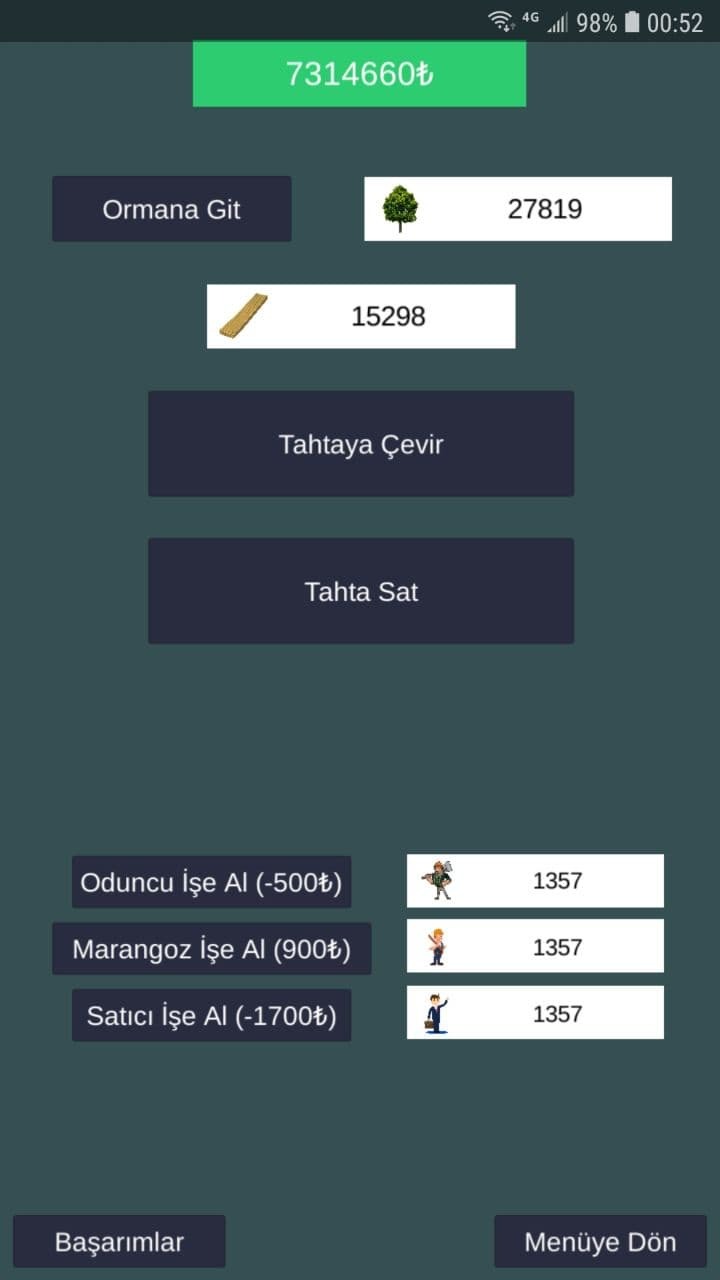Hire a carpenter via Marangoz İşe Al

tap(210, 948)
